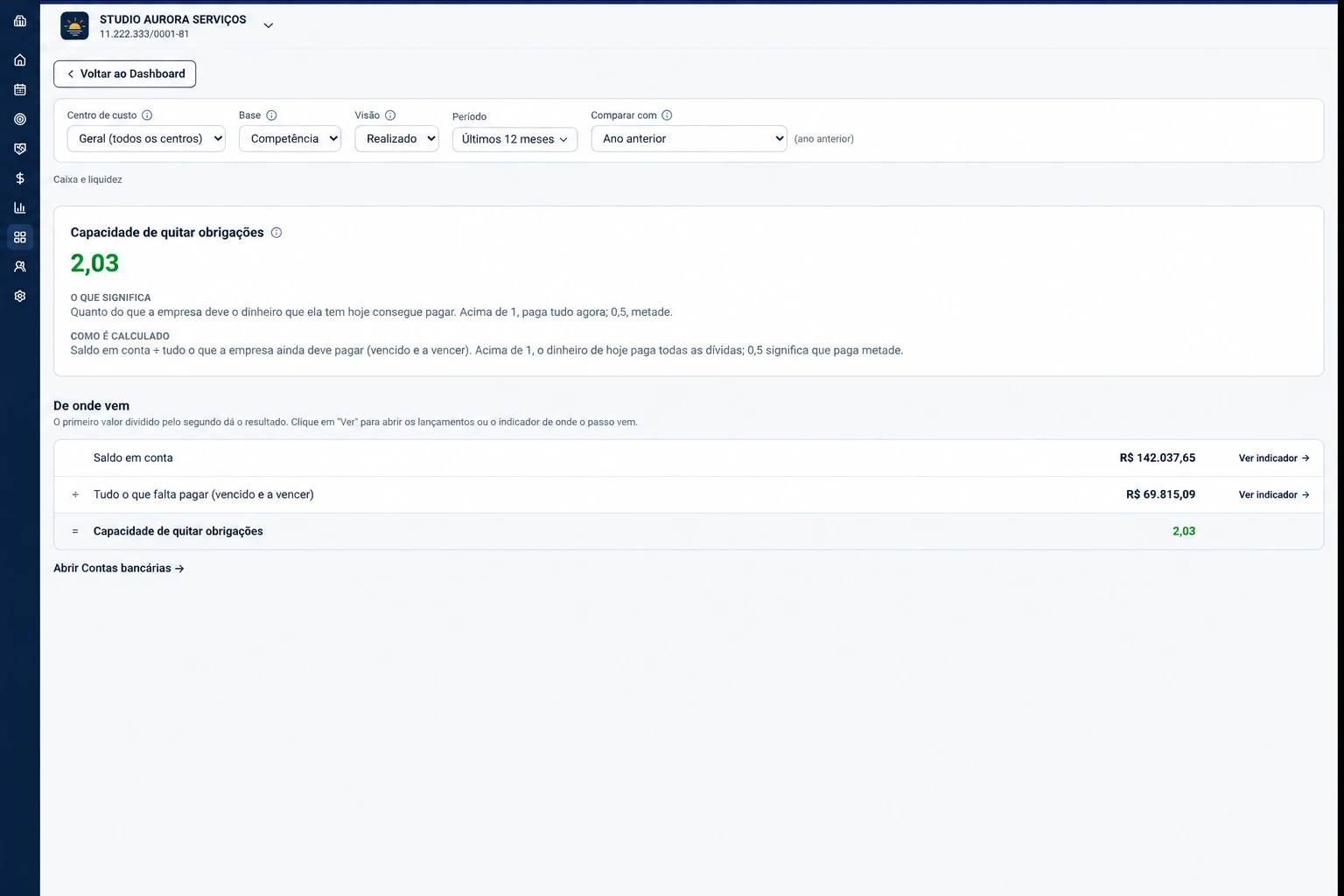Click the R$ 142.037,65 balance value
Image resolution: width=1344 pixels, height=896 pixels.
tap(1157, 458)
